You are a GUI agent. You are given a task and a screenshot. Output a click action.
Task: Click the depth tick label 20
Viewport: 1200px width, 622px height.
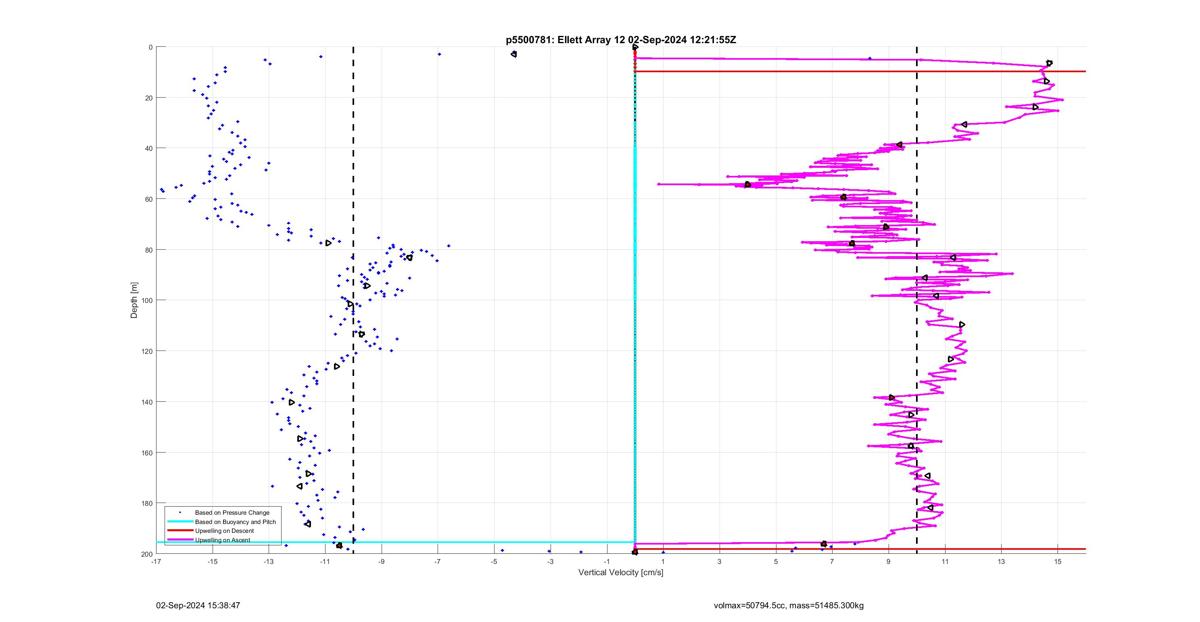click(x=147, y=98)
